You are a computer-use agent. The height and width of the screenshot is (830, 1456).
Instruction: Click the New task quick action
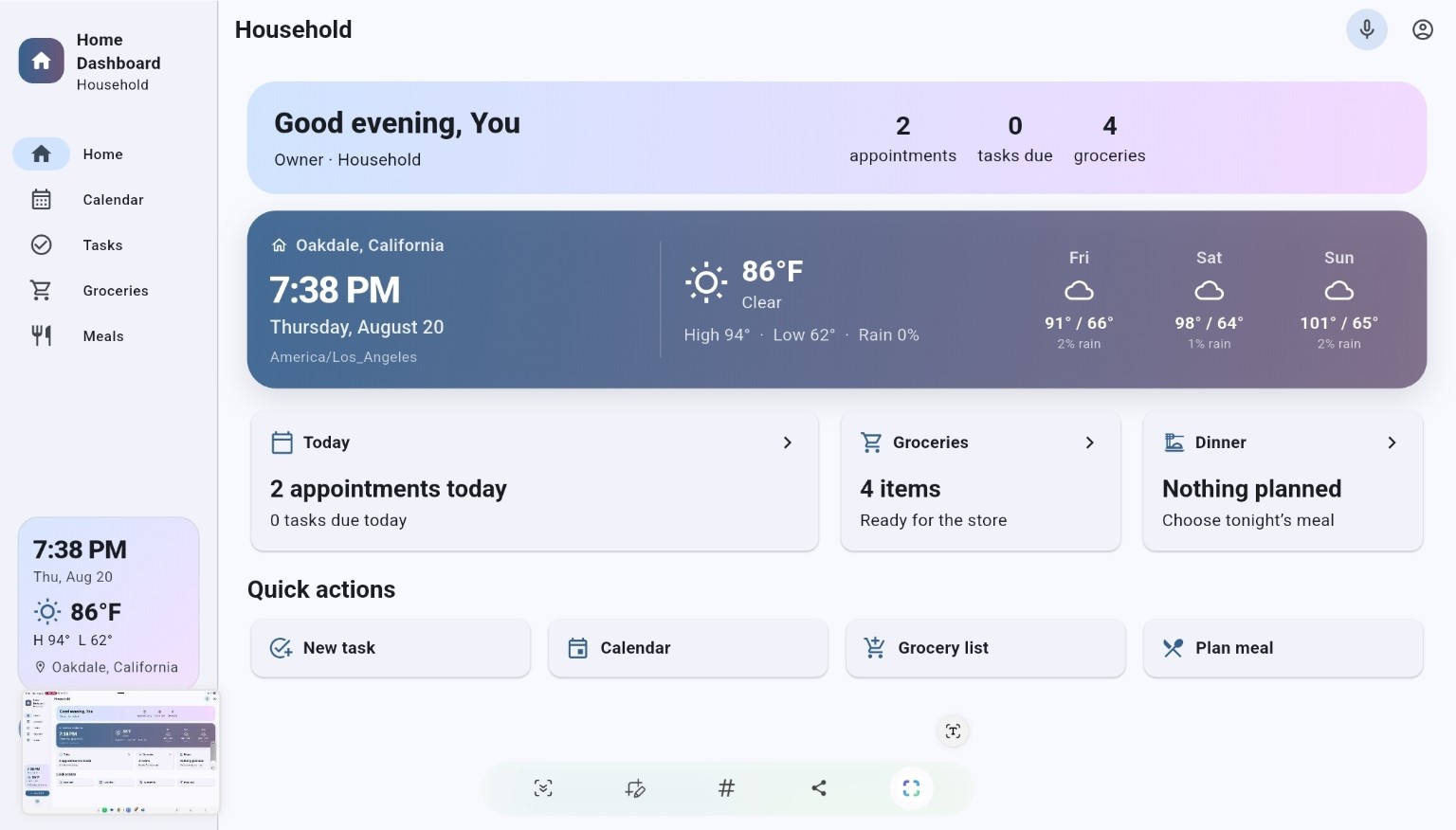pyautogui.click(x=391, y=648)
